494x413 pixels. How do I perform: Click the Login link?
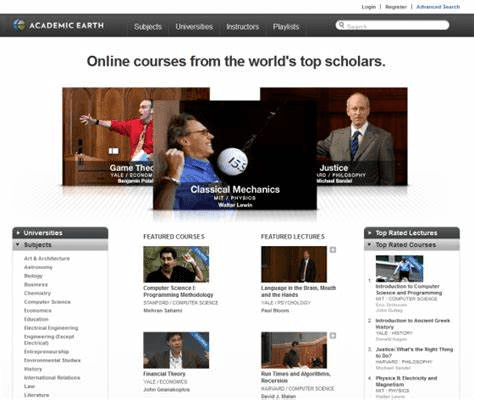click(x=369, y=7)
